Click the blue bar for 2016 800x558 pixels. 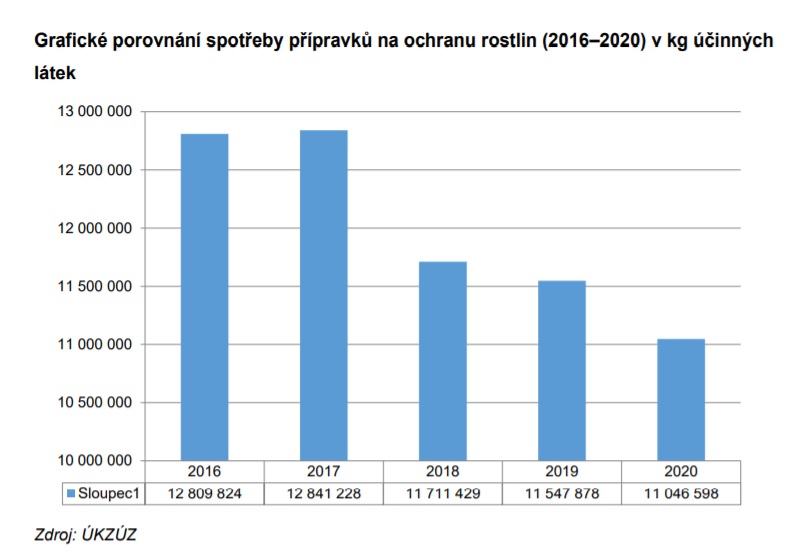coord(204,297)
